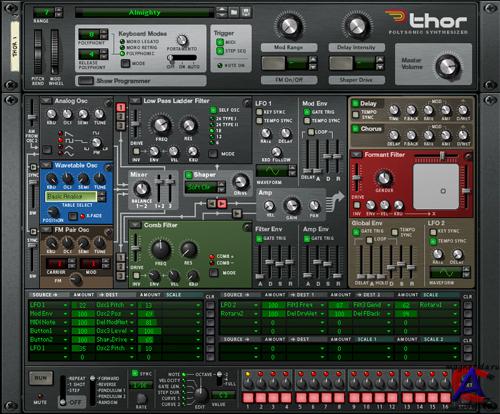Toggle the Chorus effect on/off
The image size is (500, 414).
[355, 128]
